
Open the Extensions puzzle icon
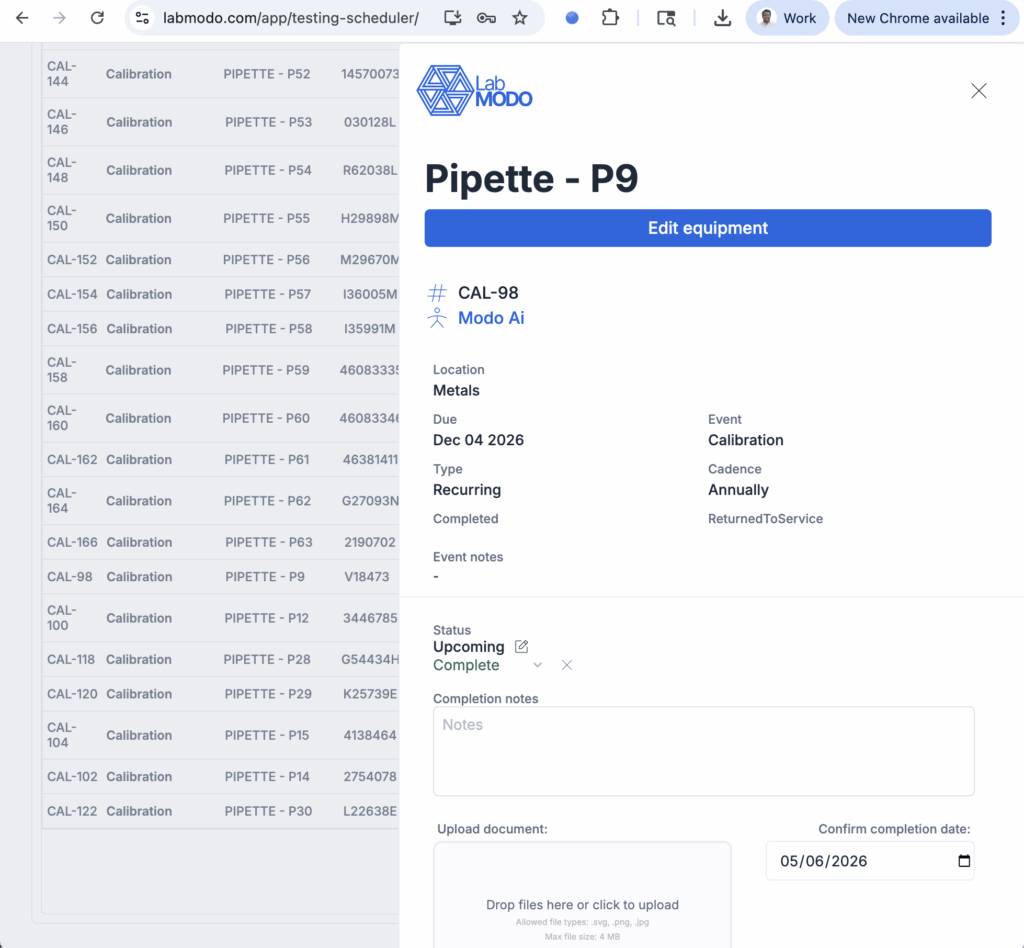coord(610,18)
